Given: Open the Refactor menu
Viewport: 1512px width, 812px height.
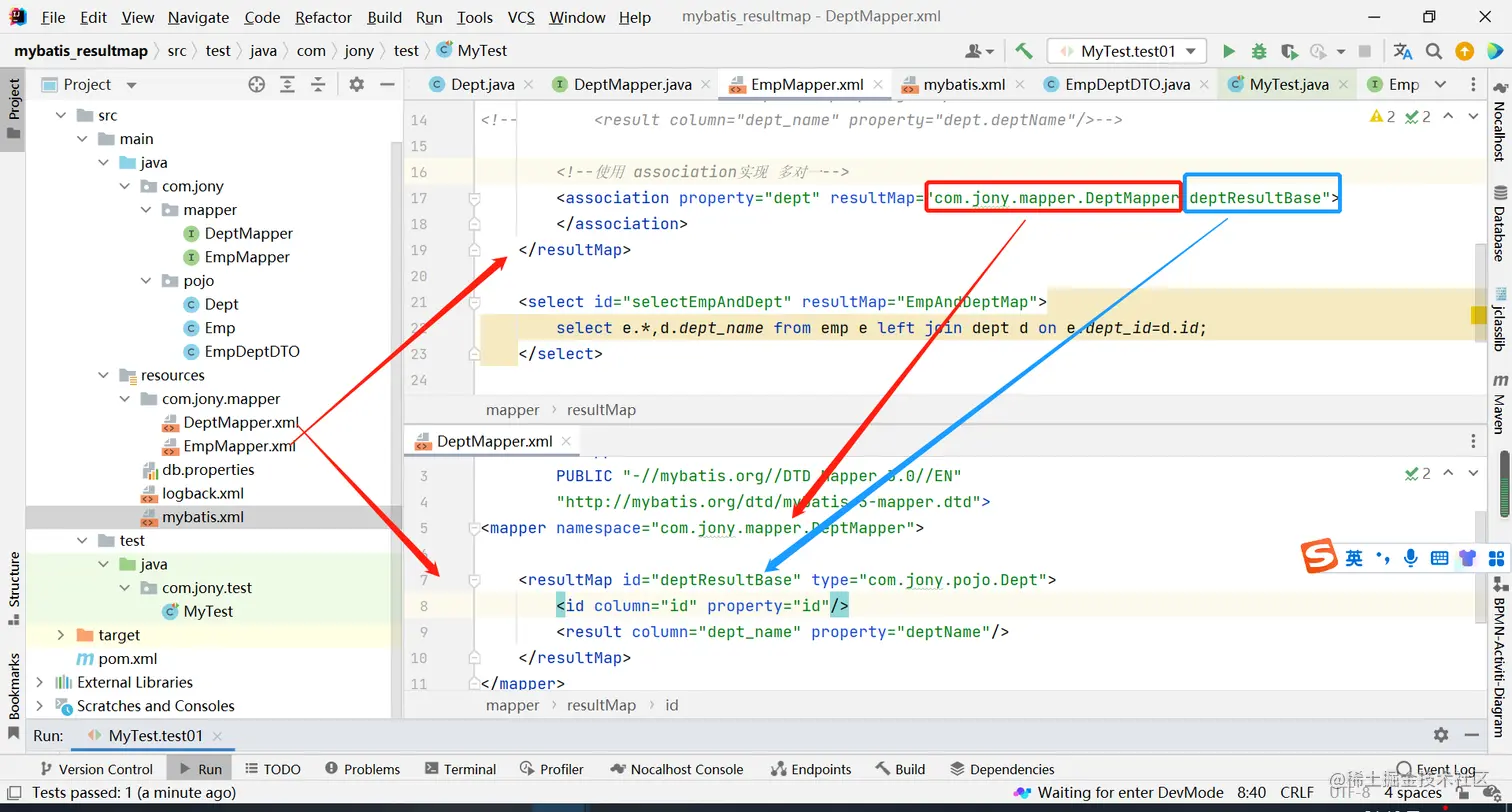Looking at the screenshot, I should point(323,17).
